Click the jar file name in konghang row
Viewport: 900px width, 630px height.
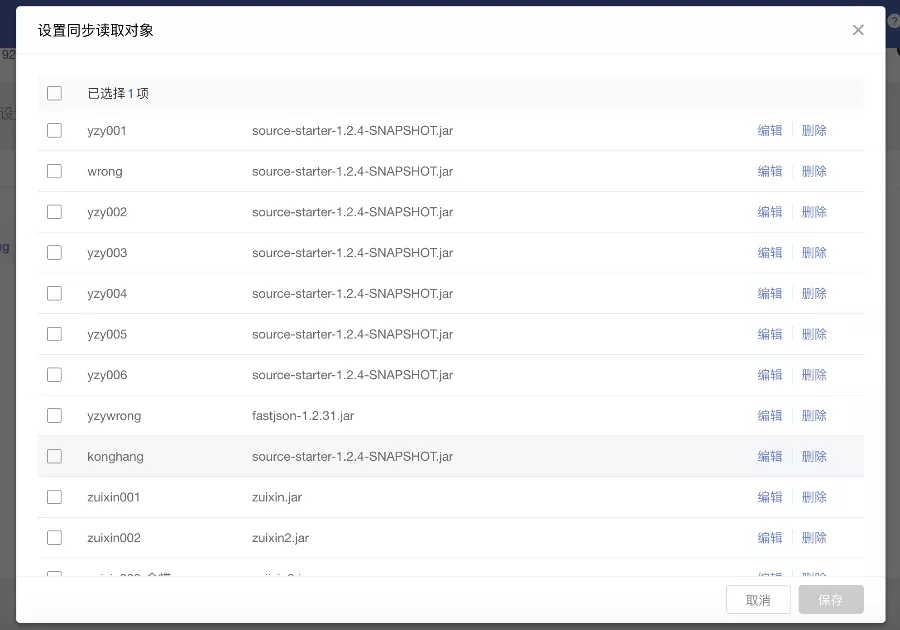[352, 457]
